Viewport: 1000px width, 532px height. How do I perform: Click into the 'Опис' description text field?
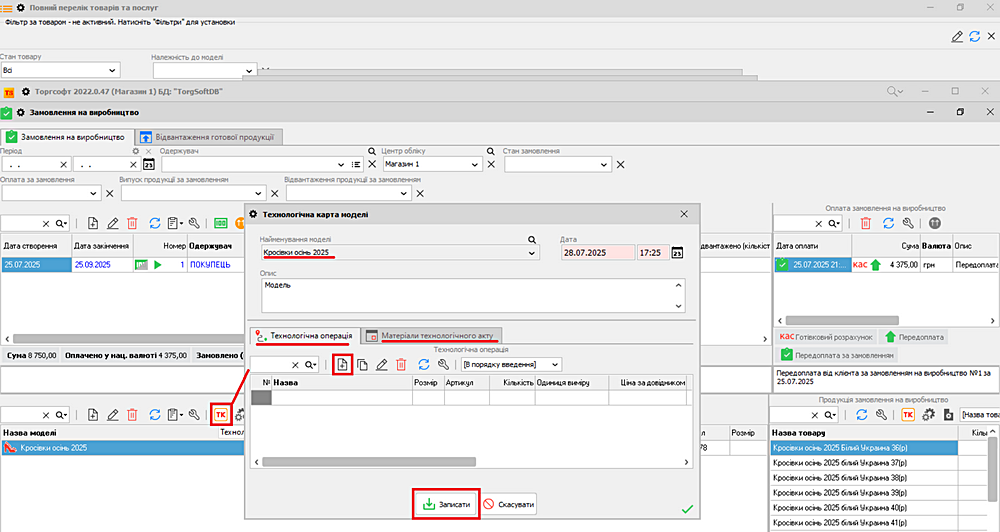pyautogui.click(x=465, y=293)
